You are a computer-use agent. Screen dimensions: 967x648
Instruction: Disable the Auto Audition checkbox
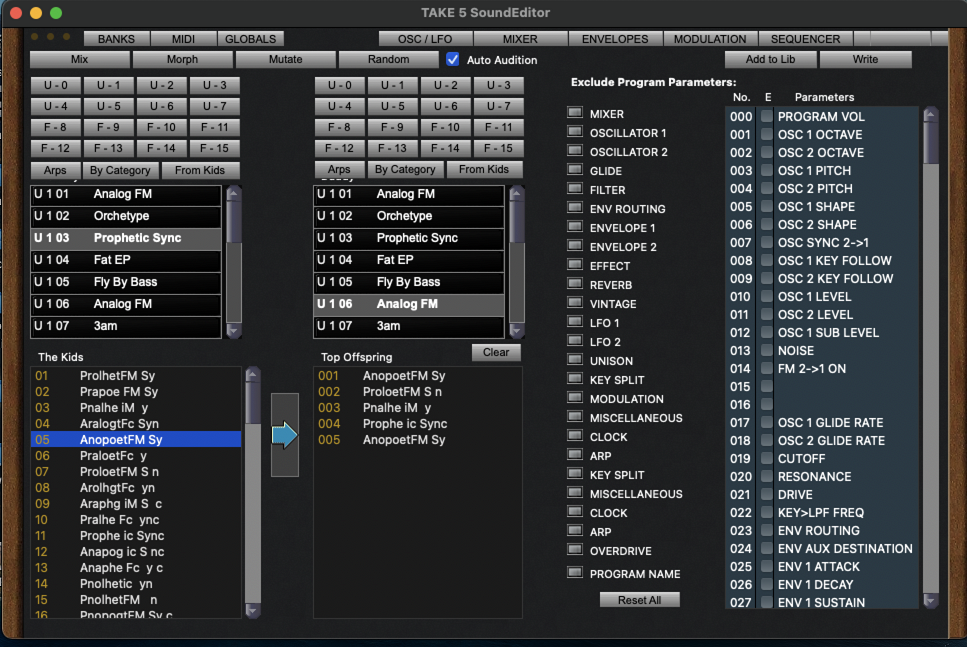point(453,60)
